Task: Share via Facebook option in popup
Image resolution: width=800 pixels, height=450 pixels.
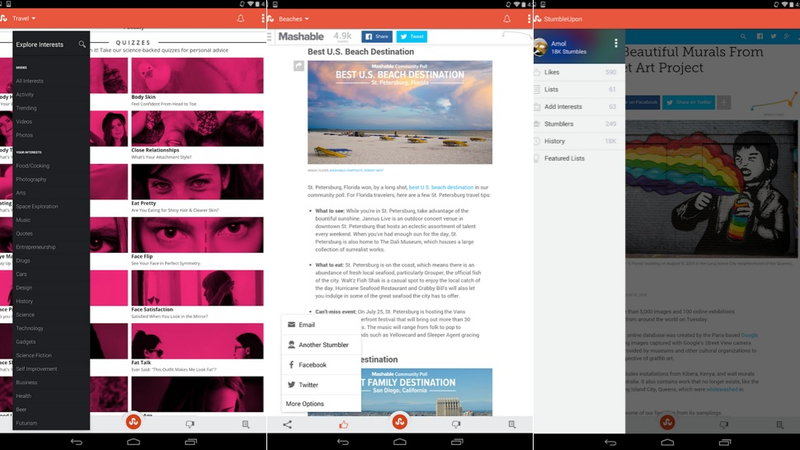Action: click(x=321, y=364)
